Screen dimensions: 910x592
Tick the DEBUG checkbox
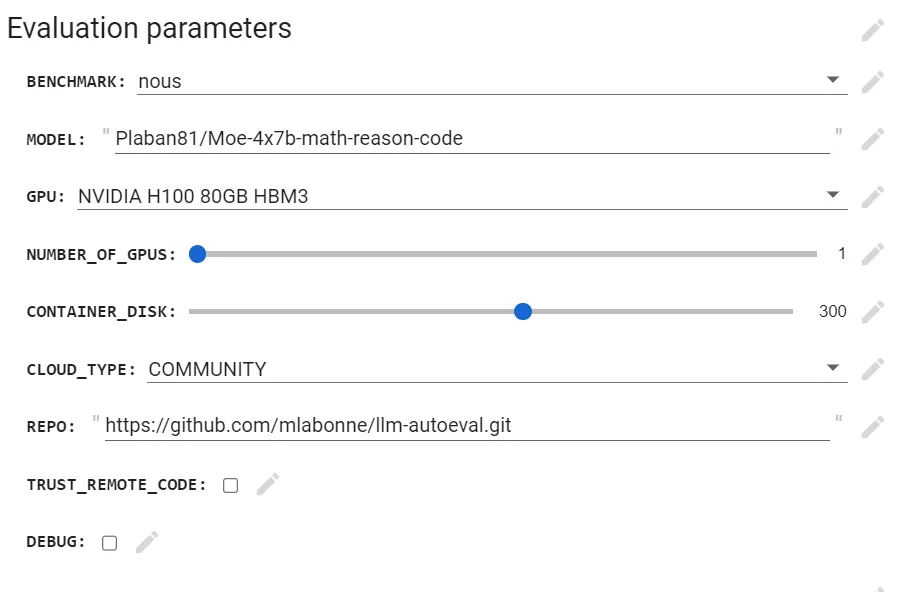109,543
